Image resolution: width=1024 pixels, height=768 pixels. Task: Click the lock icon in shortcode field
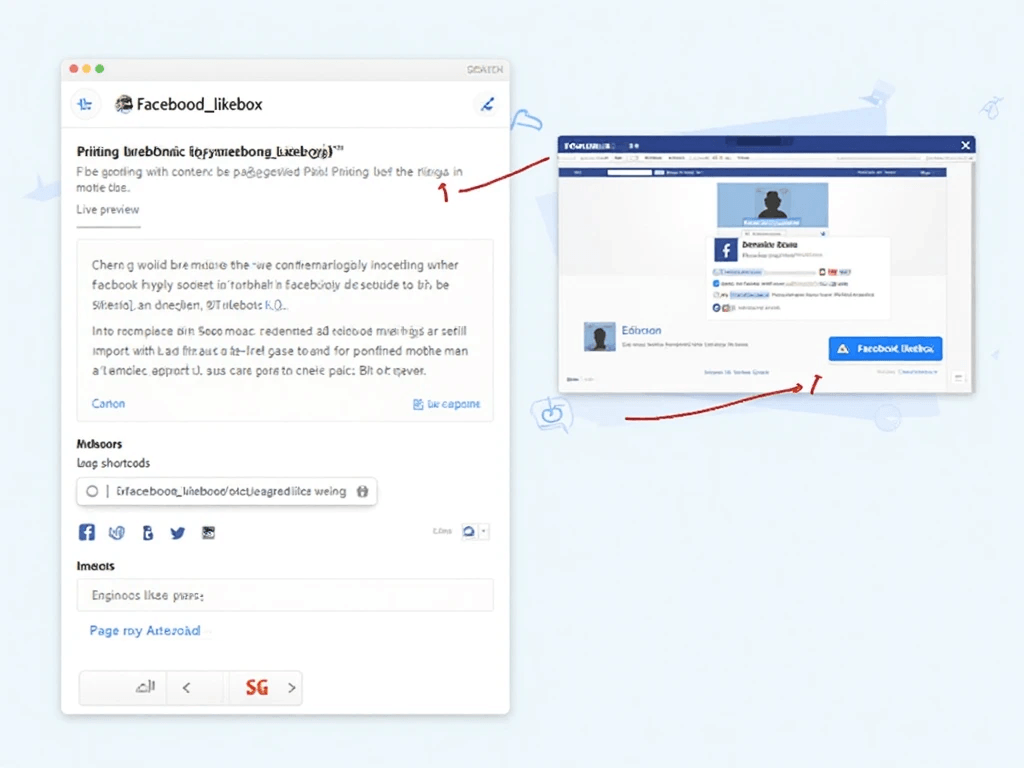[x=362, y=491]
